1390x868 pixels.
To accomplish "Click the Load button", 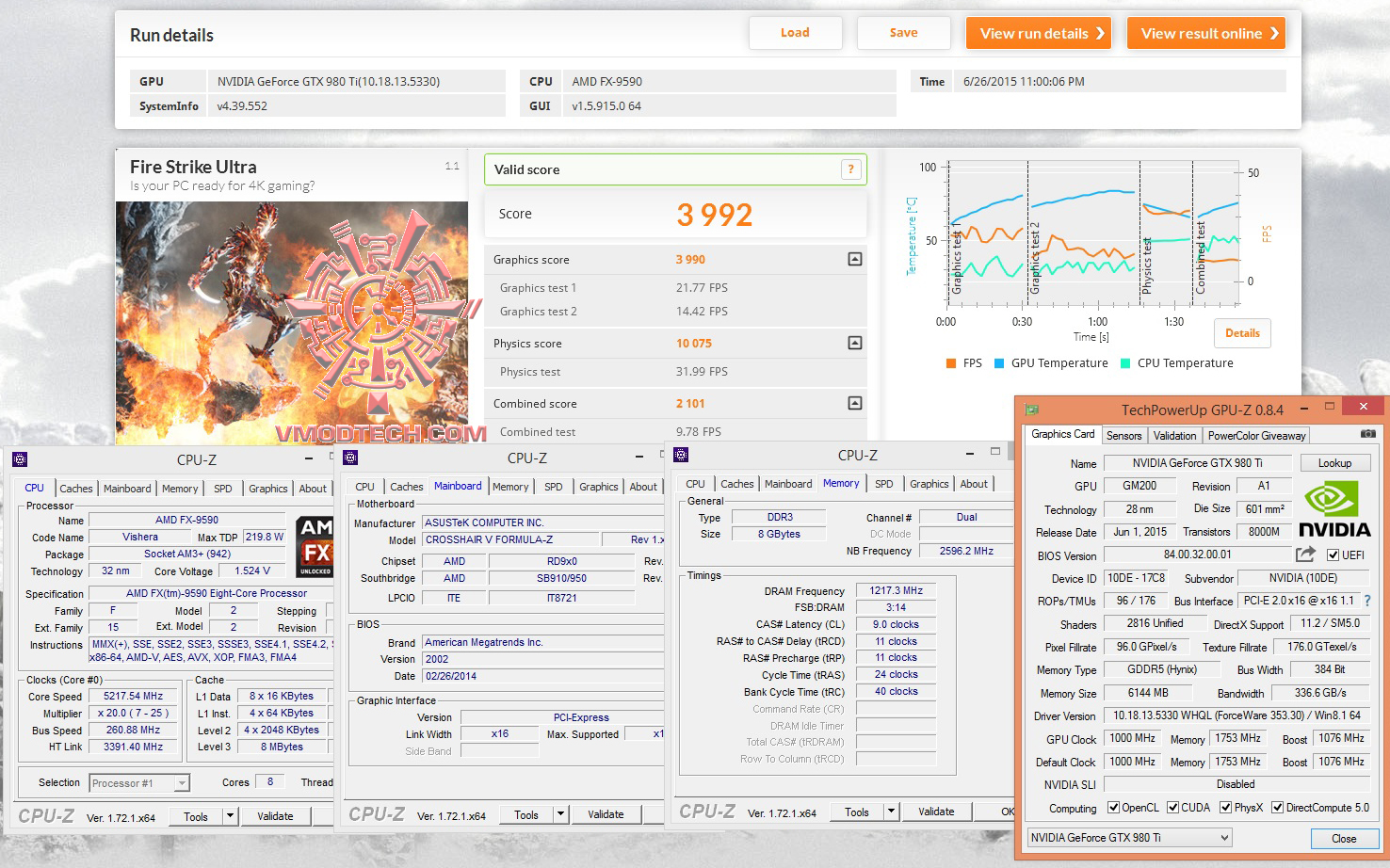I will [x=795, y=33].
